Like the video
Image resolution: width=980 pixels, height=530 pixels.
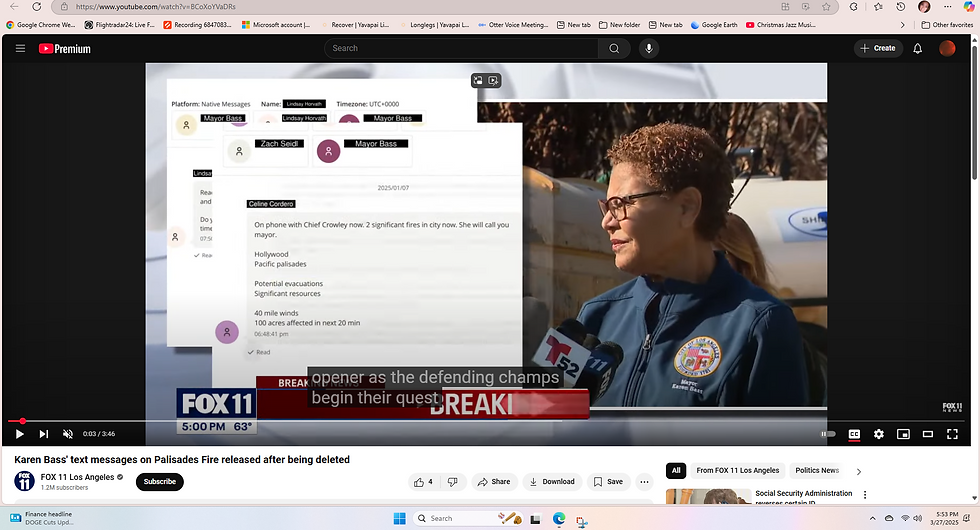point(423,482)
